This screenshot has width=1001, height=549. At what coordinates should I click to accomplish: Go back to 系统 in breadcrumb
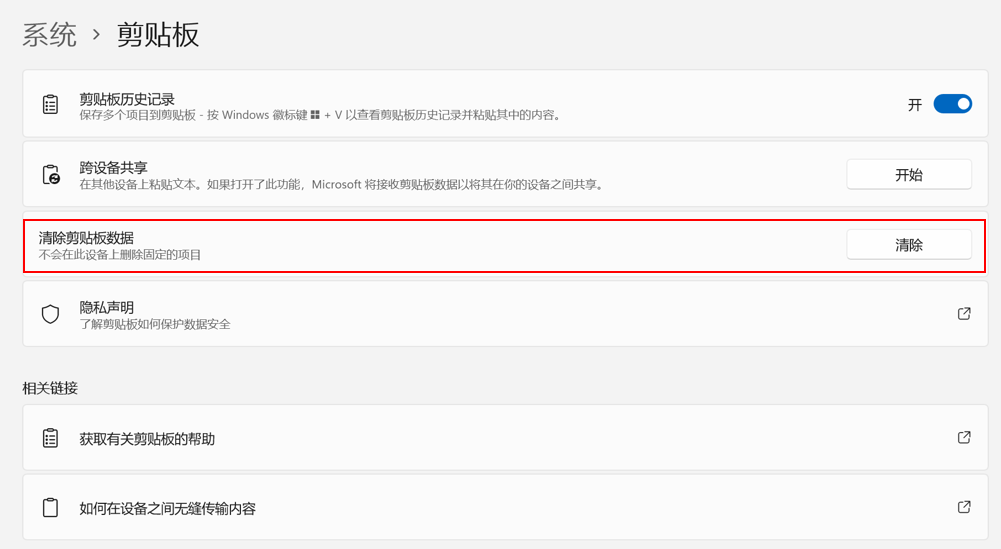coord(50,34)
